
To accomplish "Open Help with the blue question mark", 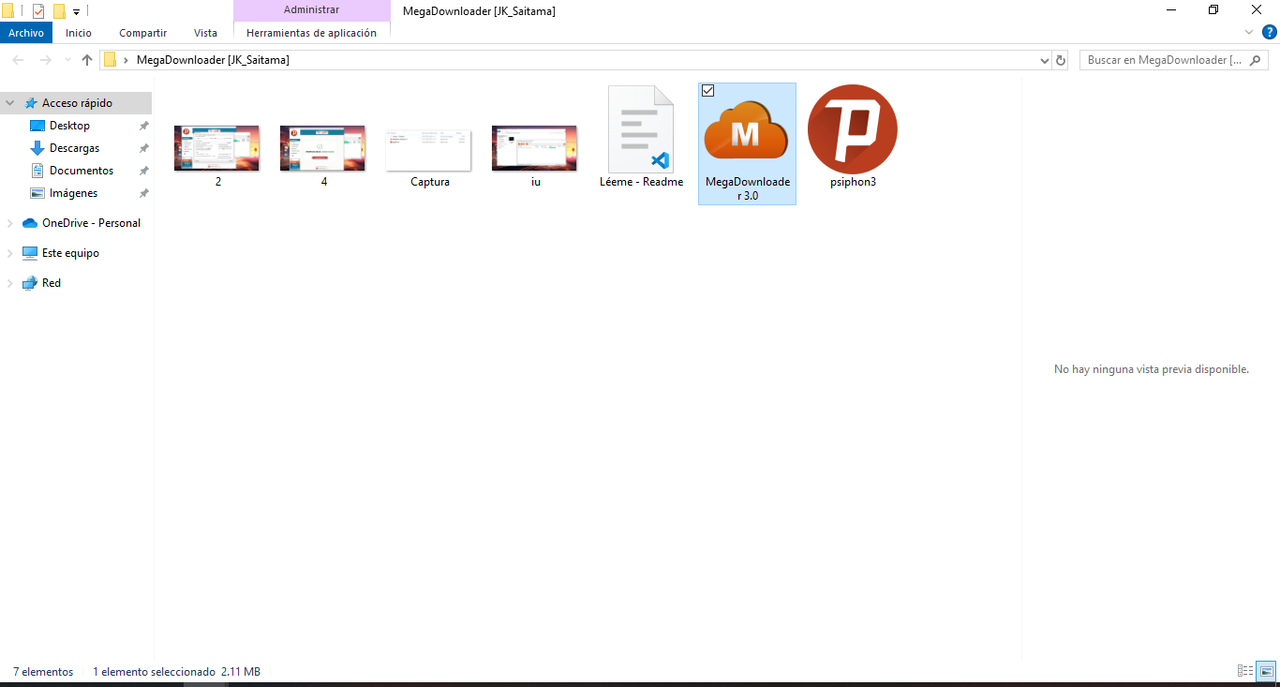I will [1269, 32].
